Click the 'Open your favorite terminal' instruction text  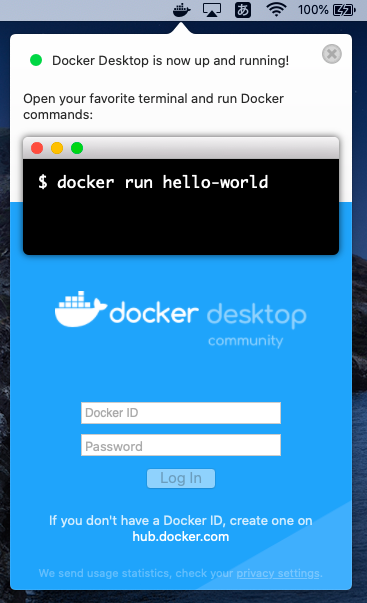(153, 107)
